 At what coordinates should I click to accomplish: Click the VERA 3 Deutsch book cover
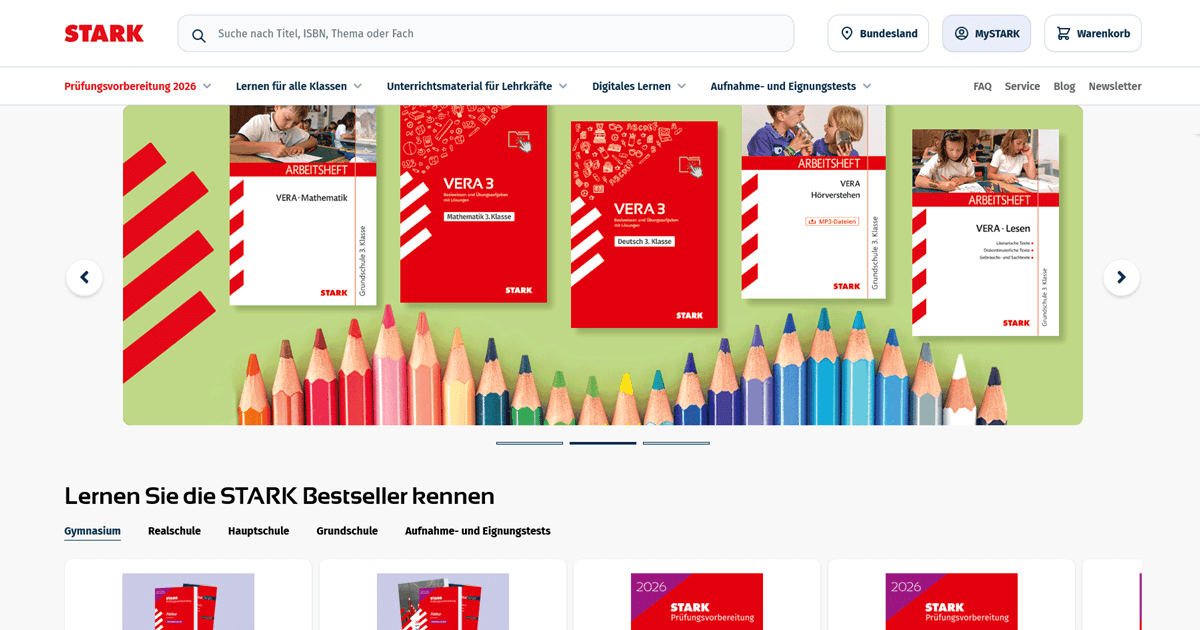tap(644, 225)
